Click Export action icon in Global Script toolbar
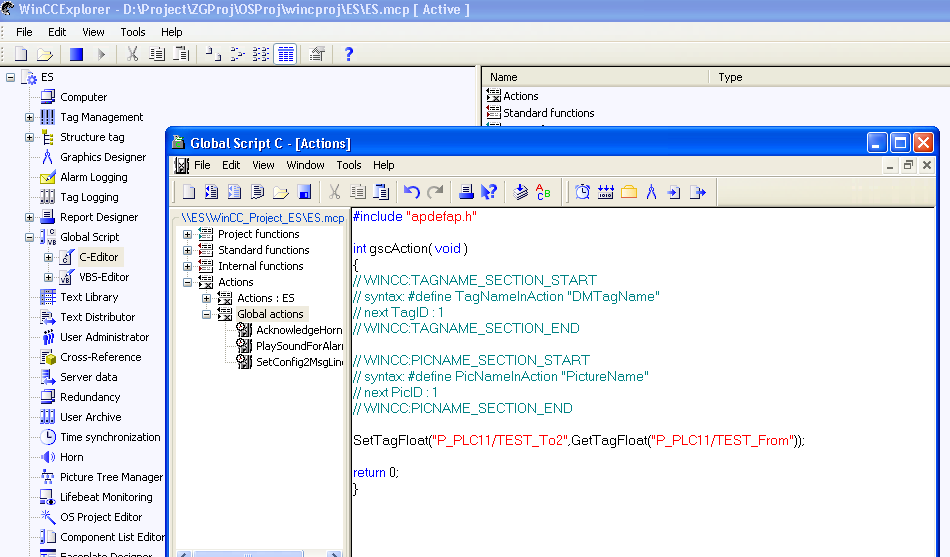This screenshot has width=950, height=557. click(x=698, y=192)
